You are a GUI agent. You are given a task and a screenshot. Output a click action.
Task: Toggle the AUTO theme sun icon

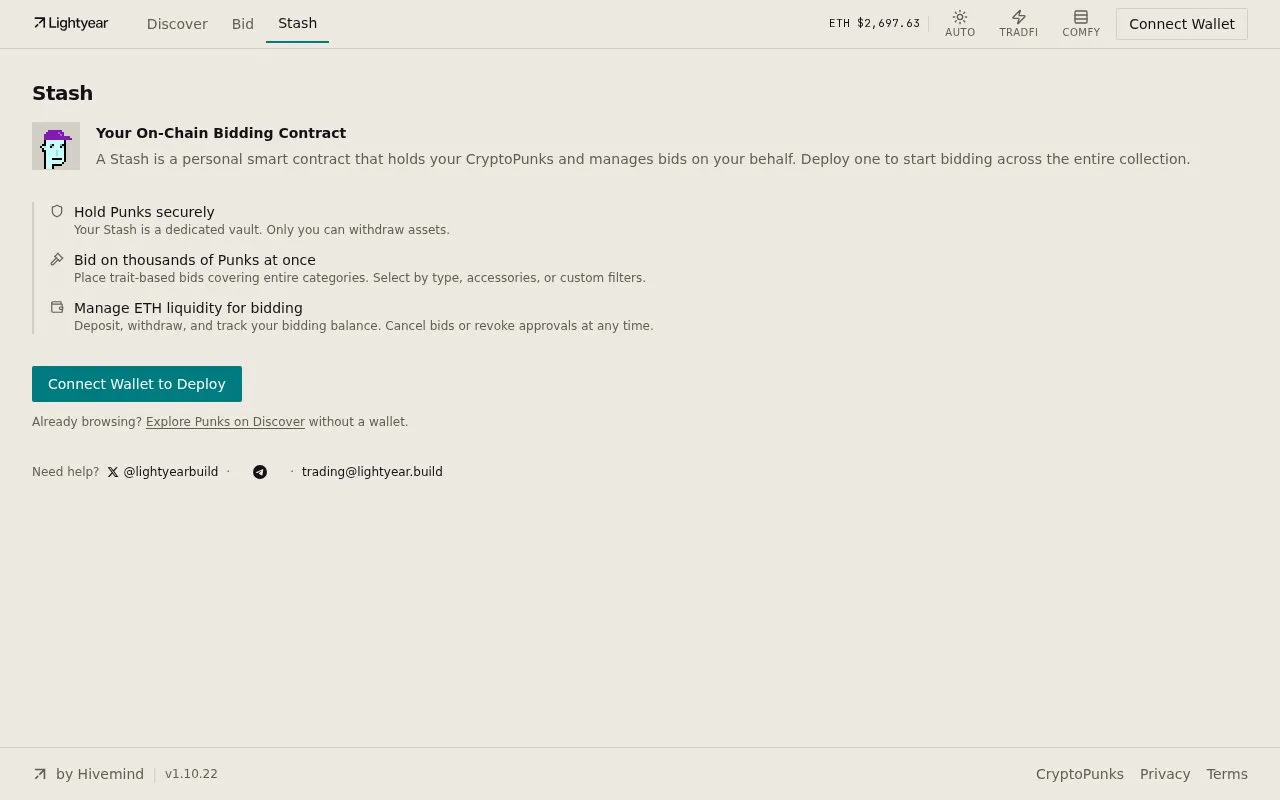pos(960,17)
